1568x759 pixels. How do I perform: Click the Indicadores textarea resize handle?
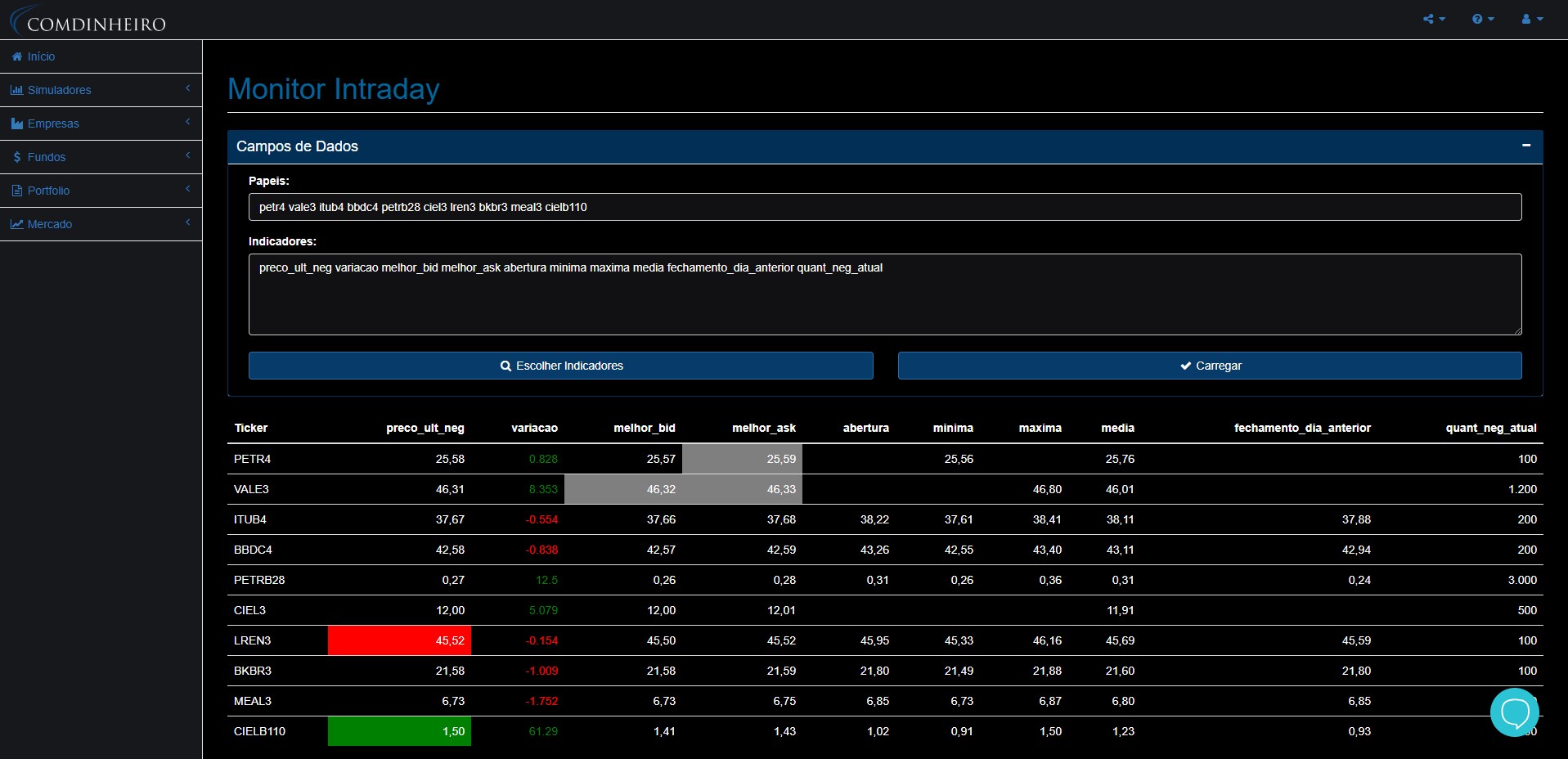point(1517,330)
